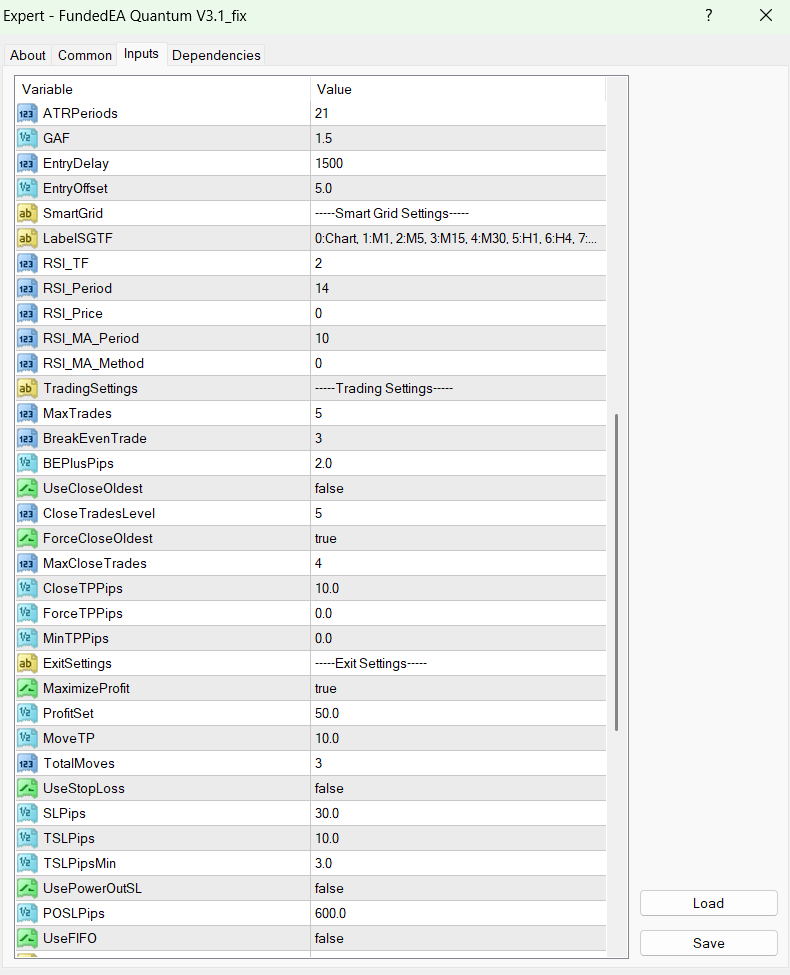
Task: Click the double-type icon beside EntryOffset
Action: pyautogui.click(x=27, y=188)
